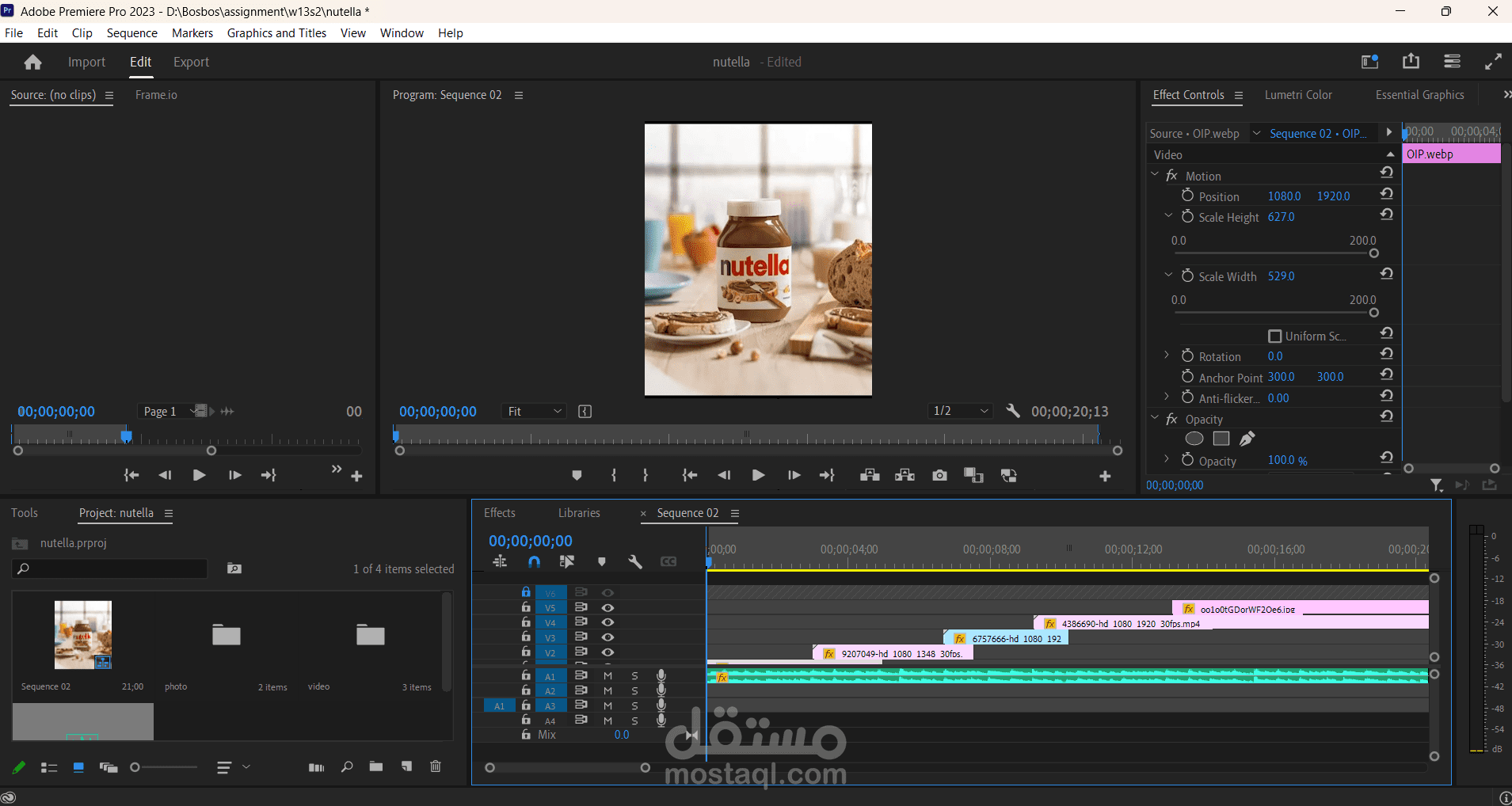The width and height of the screenshot is (1512, 806).
Task: Mute audio track A1
Action: pos(607,675)
